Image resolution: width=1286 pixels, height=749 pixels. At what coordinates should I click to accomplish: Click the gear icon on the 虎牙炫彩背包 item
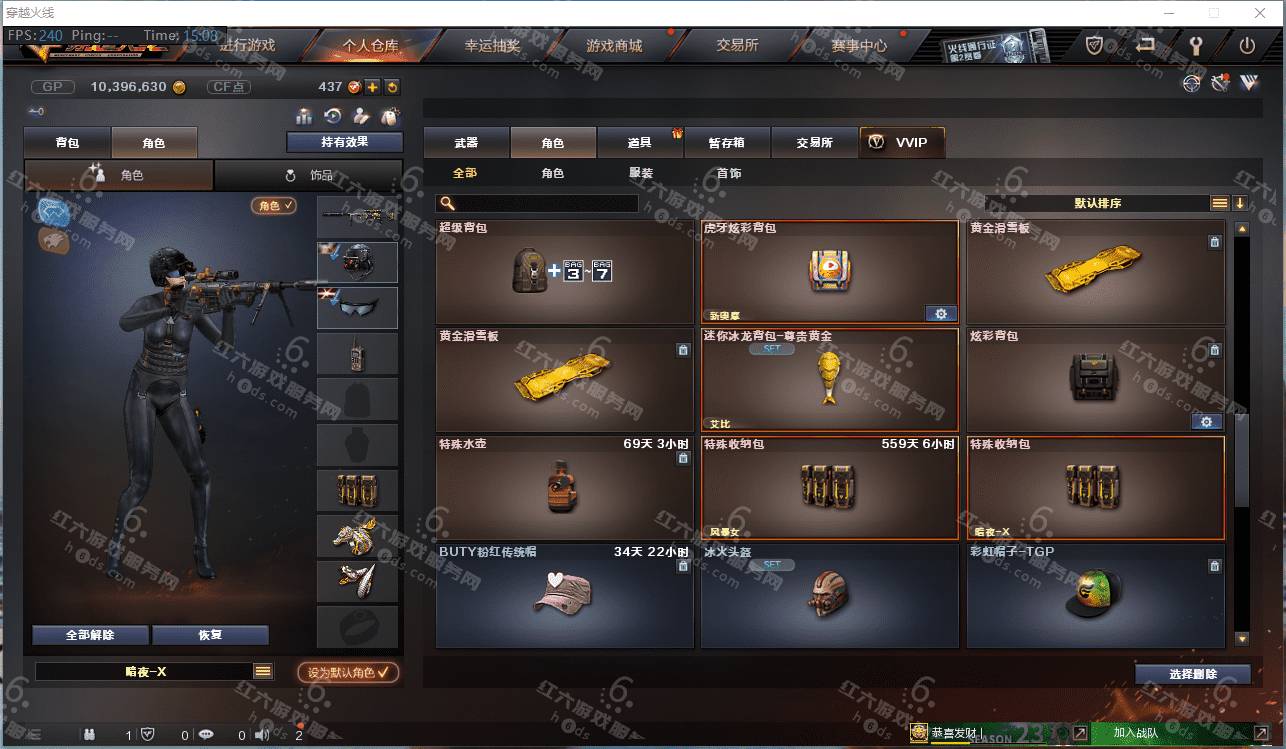click(x=940, y=314)
